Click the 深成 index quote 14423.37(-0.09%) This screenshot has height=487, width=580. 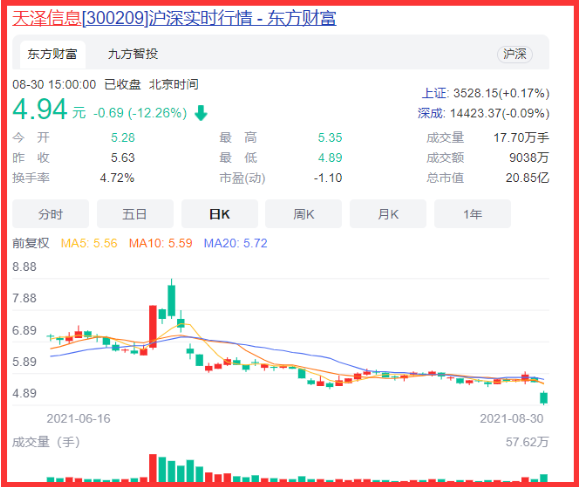pyautogui.click(x=499, y=113)
